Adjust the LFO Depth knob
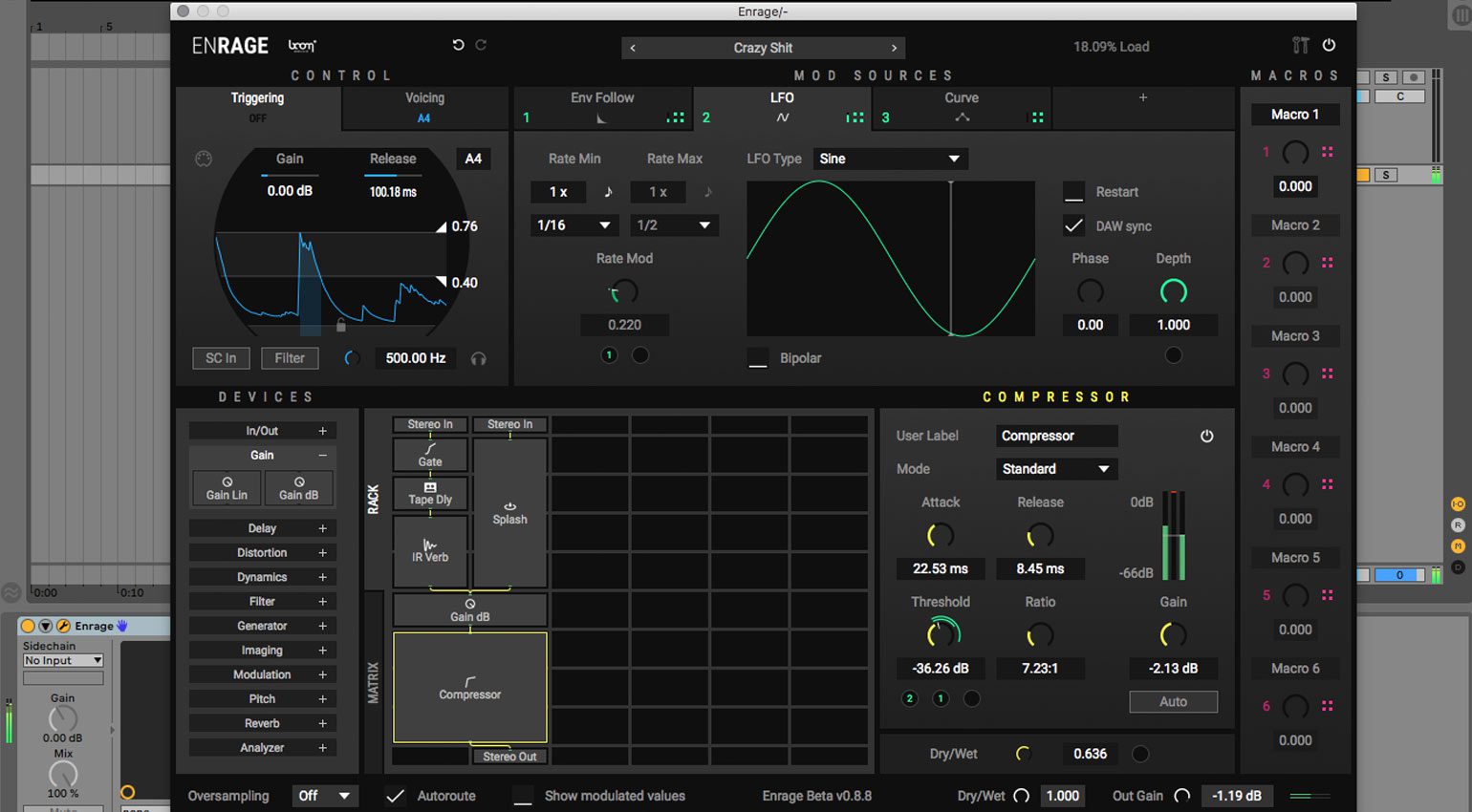Image resolution: width=1472 pixels, height=812 pixels. pyautogui.click(x=1173, y=291)
